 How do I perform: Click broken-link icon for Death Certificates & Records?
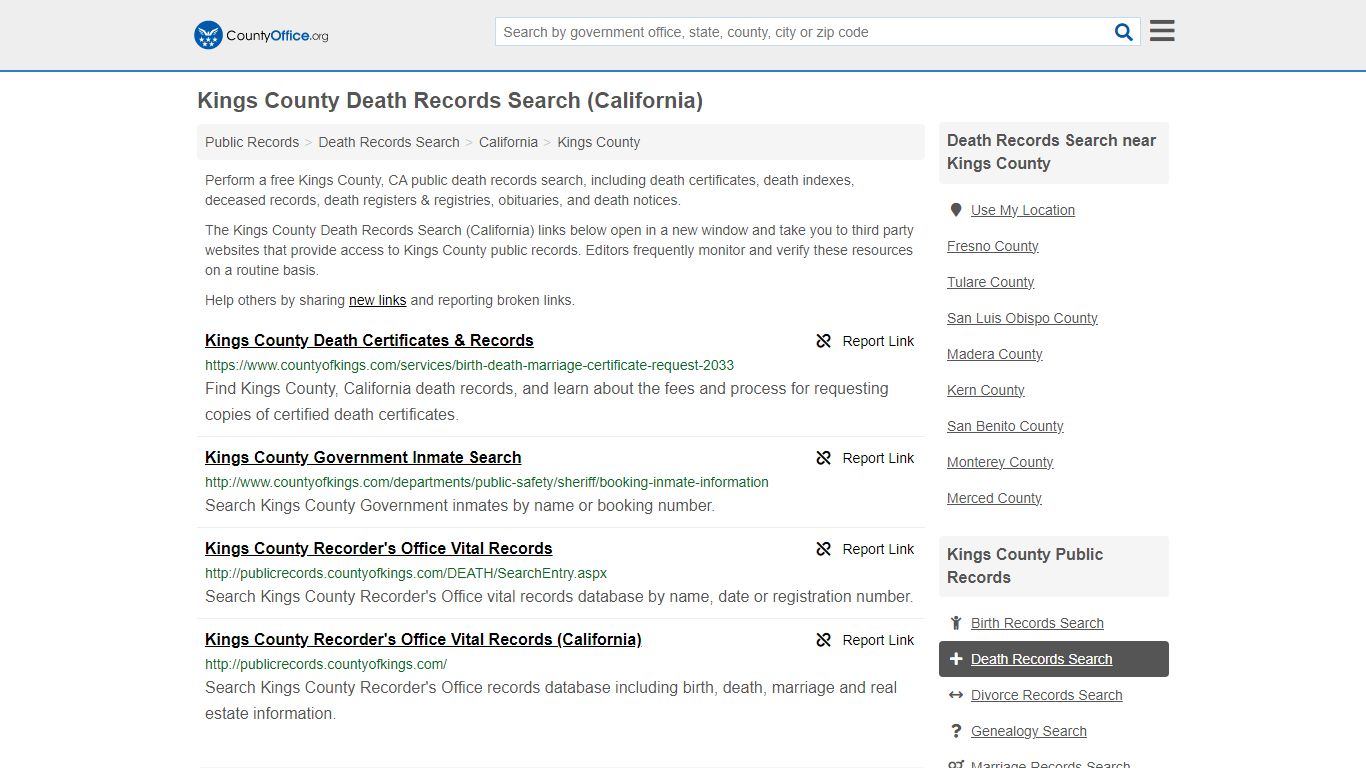(824, 341)
